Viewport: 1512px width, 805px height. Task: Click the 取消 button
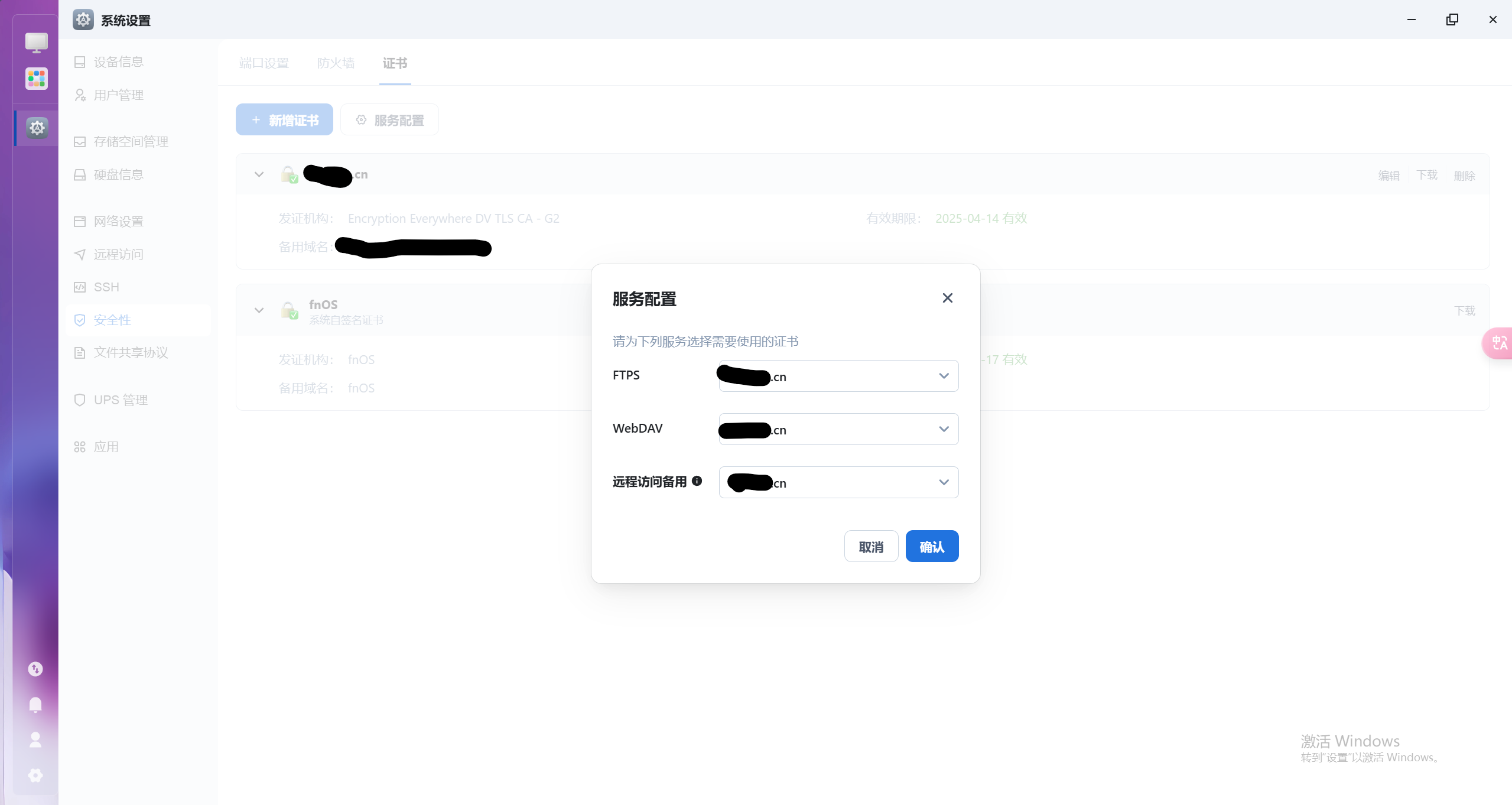871,547
